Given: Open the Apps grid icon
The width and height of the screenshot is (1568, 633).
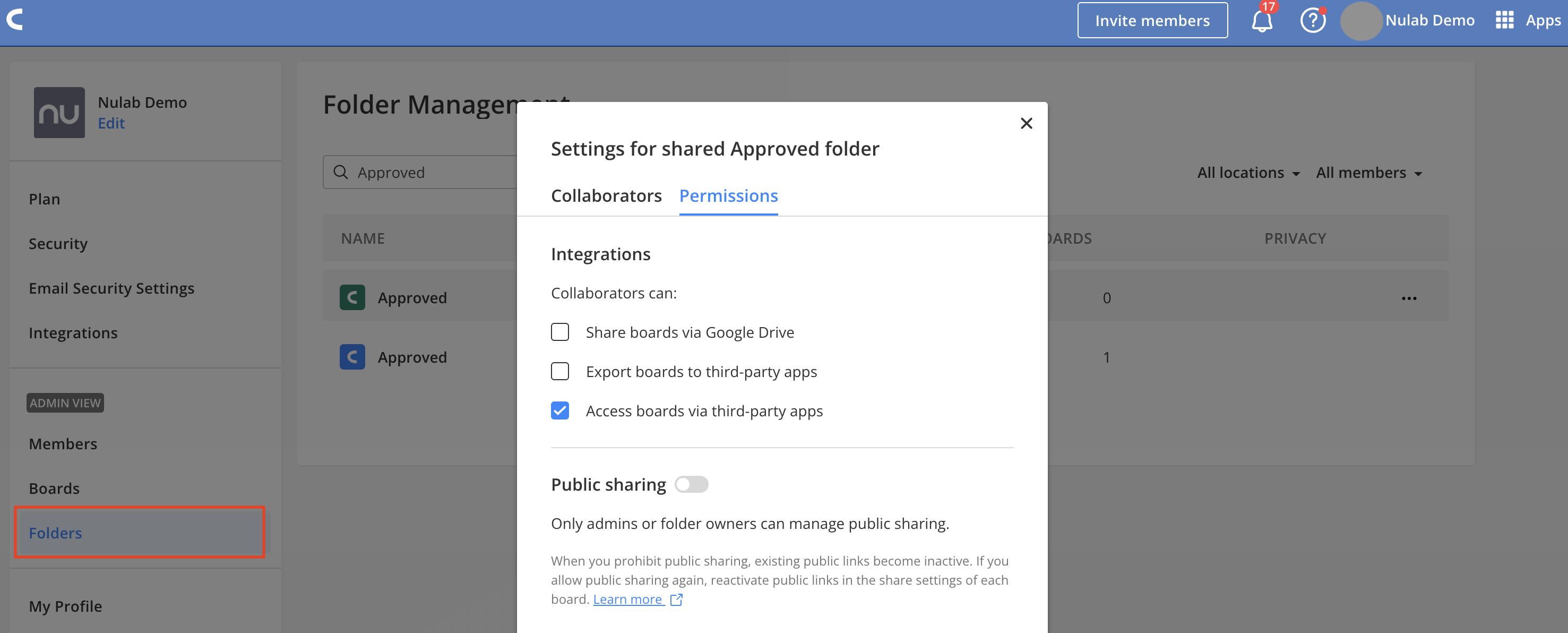Looking at the screenshot, I should tap(1504, 20).
